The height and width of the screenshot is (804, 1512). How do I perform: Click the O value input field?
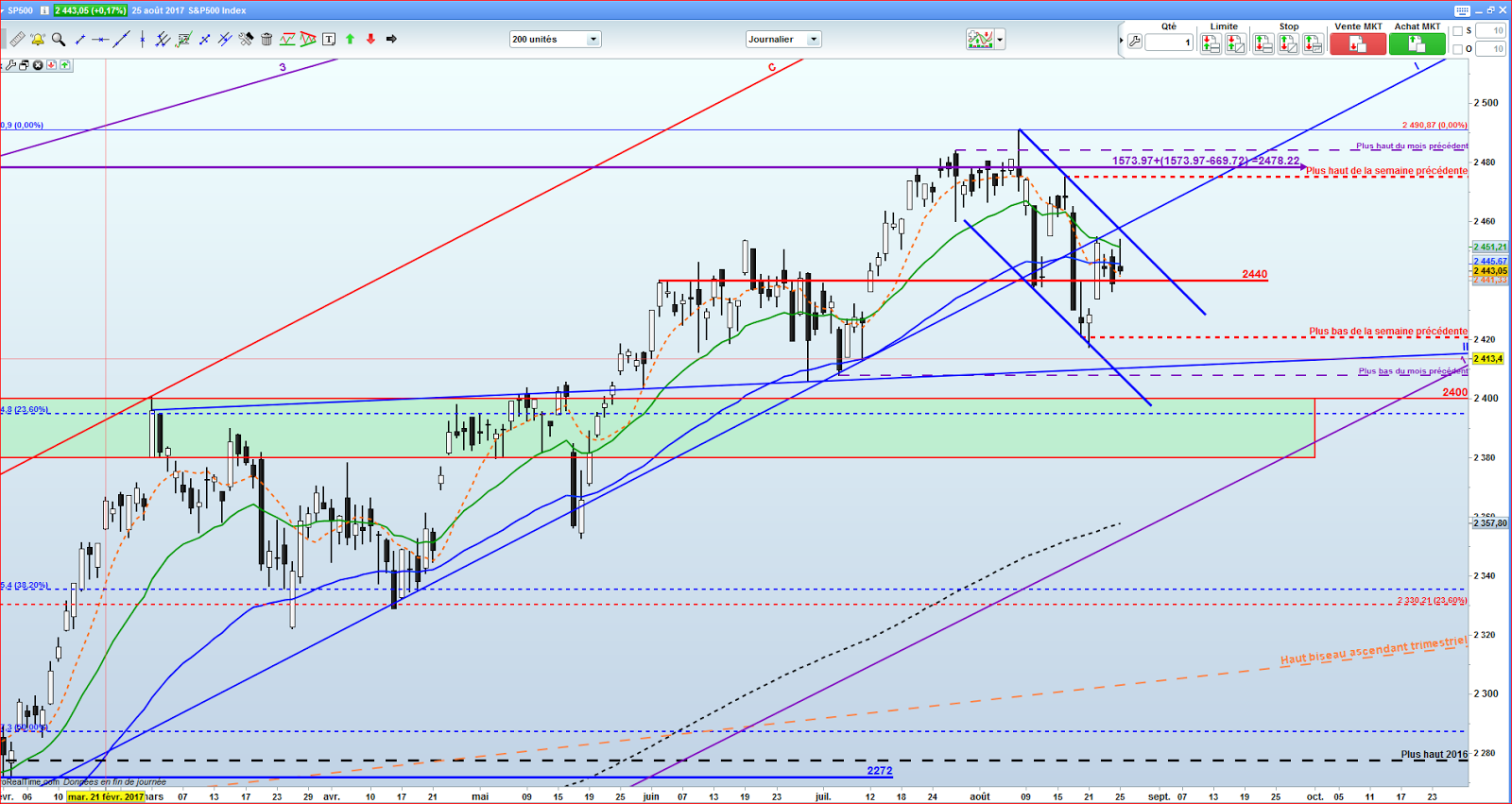1490,49
